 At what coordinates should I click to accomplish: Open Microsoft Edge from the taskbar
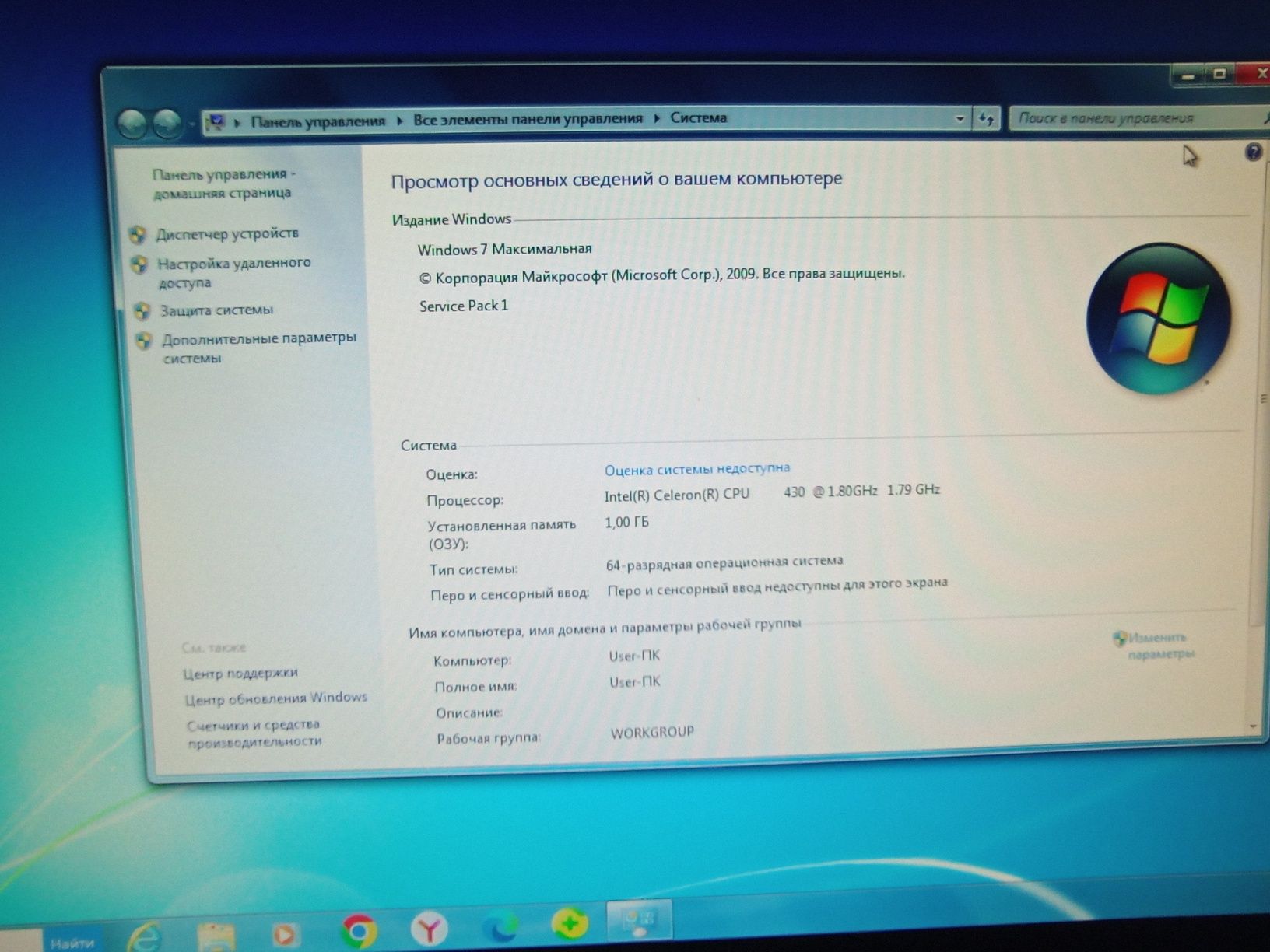[499, 926]
